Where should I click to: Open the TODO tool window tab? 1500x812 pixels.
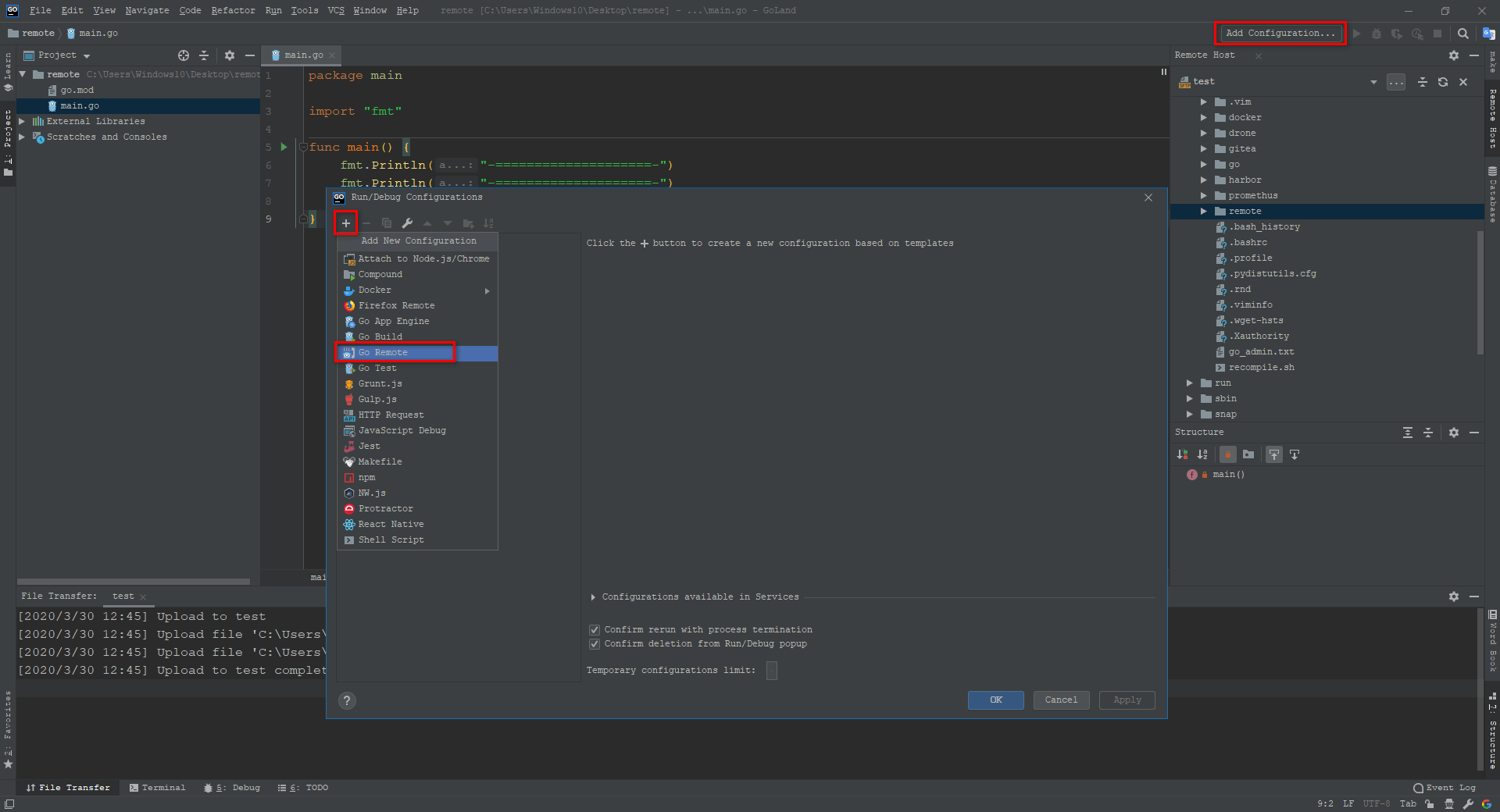[x=303, y=788]
